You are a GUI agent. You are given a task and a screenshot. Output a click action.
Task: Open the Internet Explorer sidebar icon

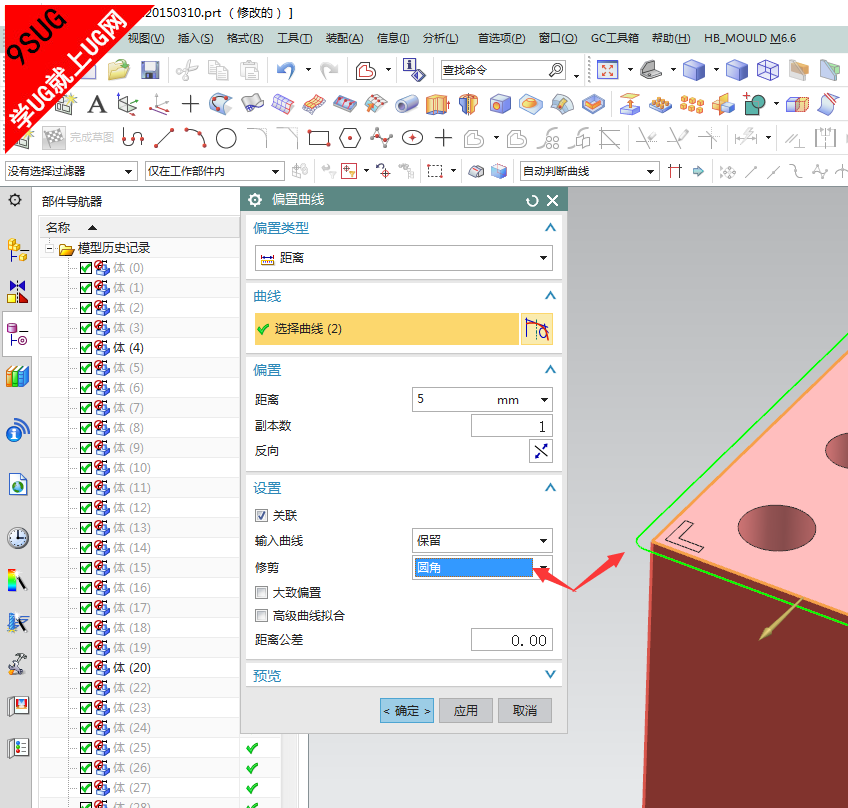pos(18,485)
